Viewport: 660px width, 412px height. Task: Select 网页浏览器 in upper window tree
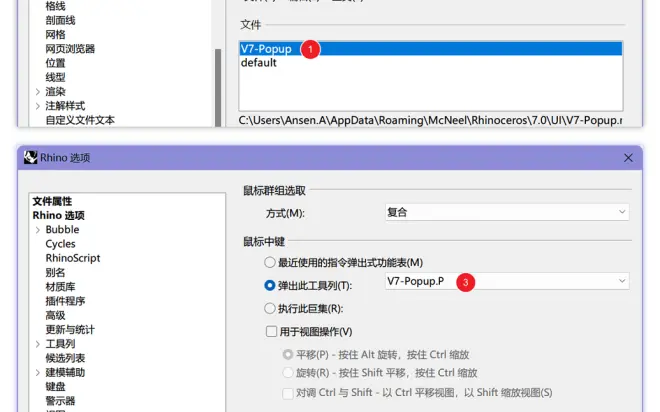(x=70, y=49)
